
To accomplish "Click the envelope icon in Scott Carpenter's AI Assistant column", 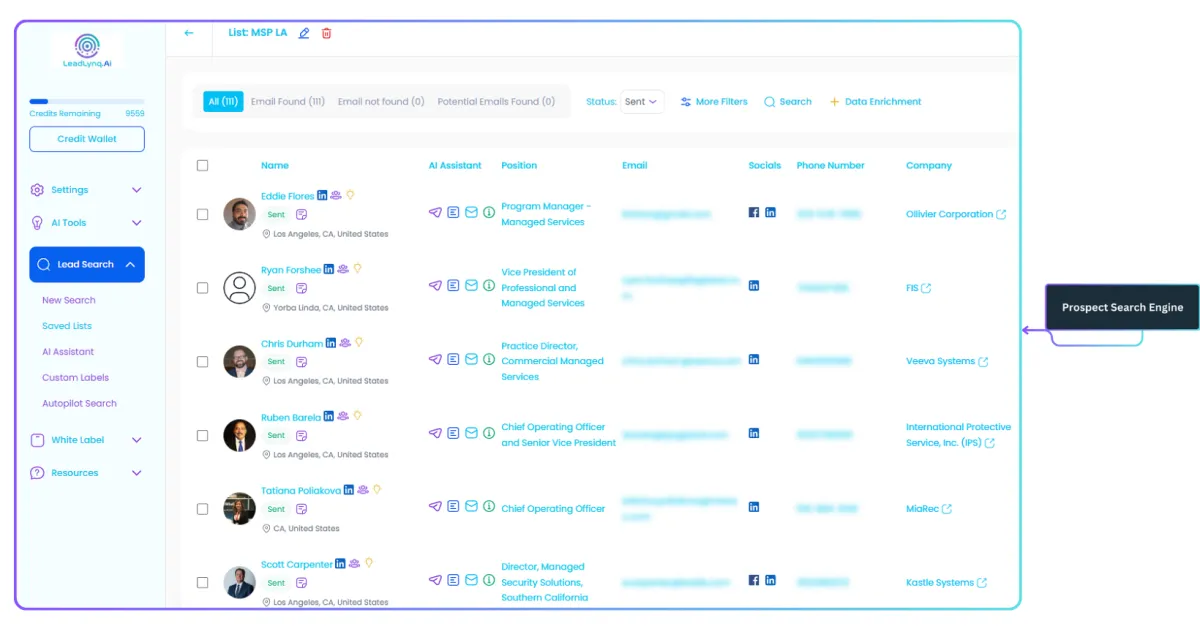I will tap(471, 580).
